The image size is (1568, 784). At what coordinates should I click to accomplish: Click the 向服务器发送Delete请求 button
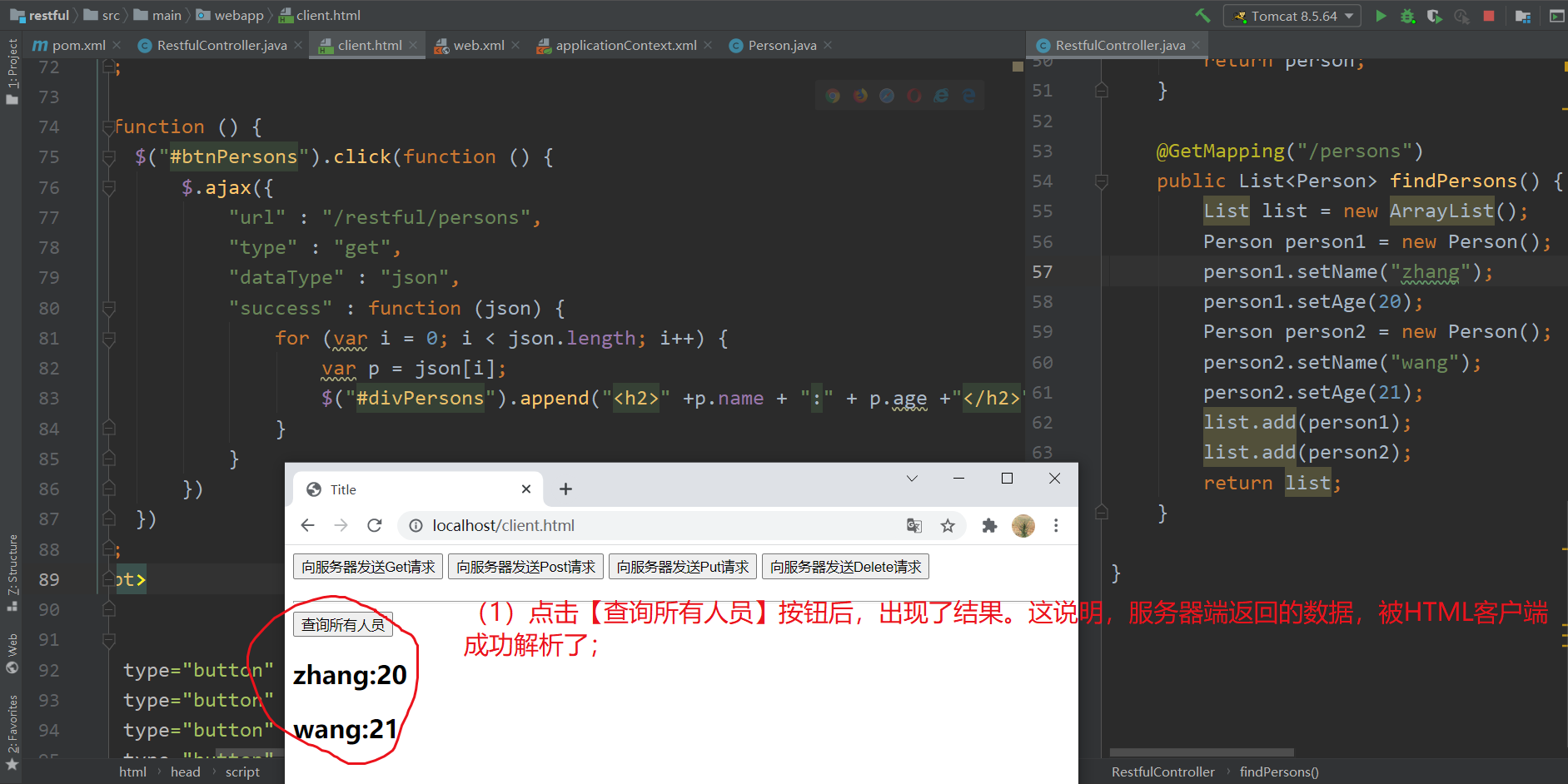(844, 566)
